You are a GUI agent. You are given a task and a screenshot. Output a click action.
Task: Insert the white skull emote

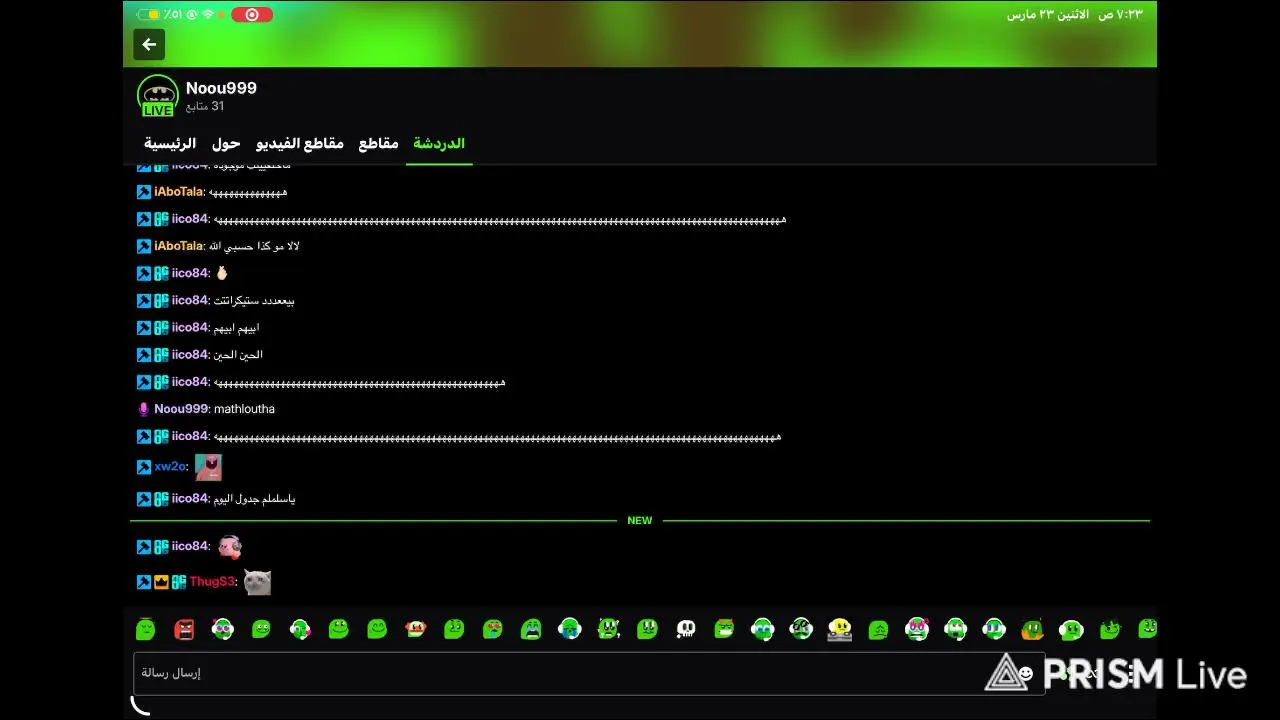coord(686,629)
